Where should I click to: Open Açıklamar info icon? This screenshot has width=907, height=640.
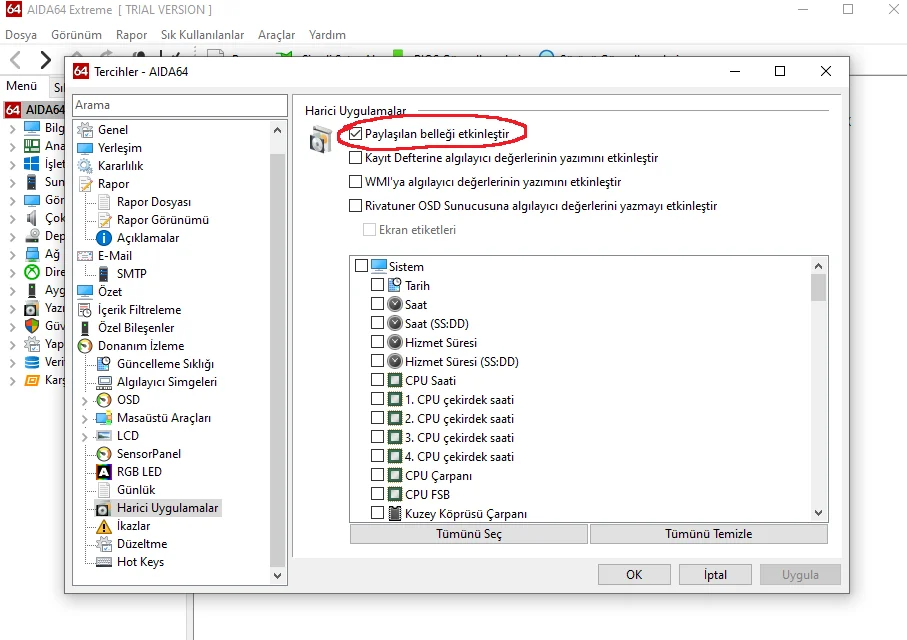point(104,238)
